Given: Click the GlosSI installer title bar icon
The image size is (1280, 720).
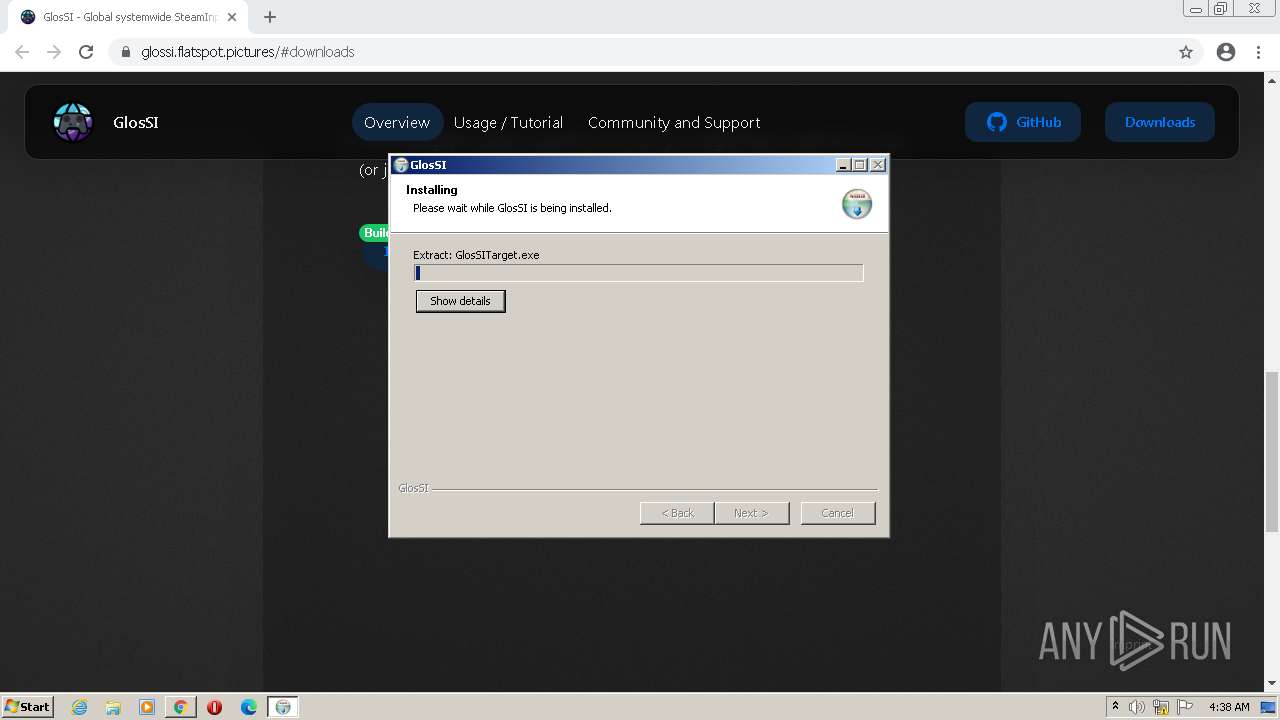Looking at the screenshot, I should (401, 165).
